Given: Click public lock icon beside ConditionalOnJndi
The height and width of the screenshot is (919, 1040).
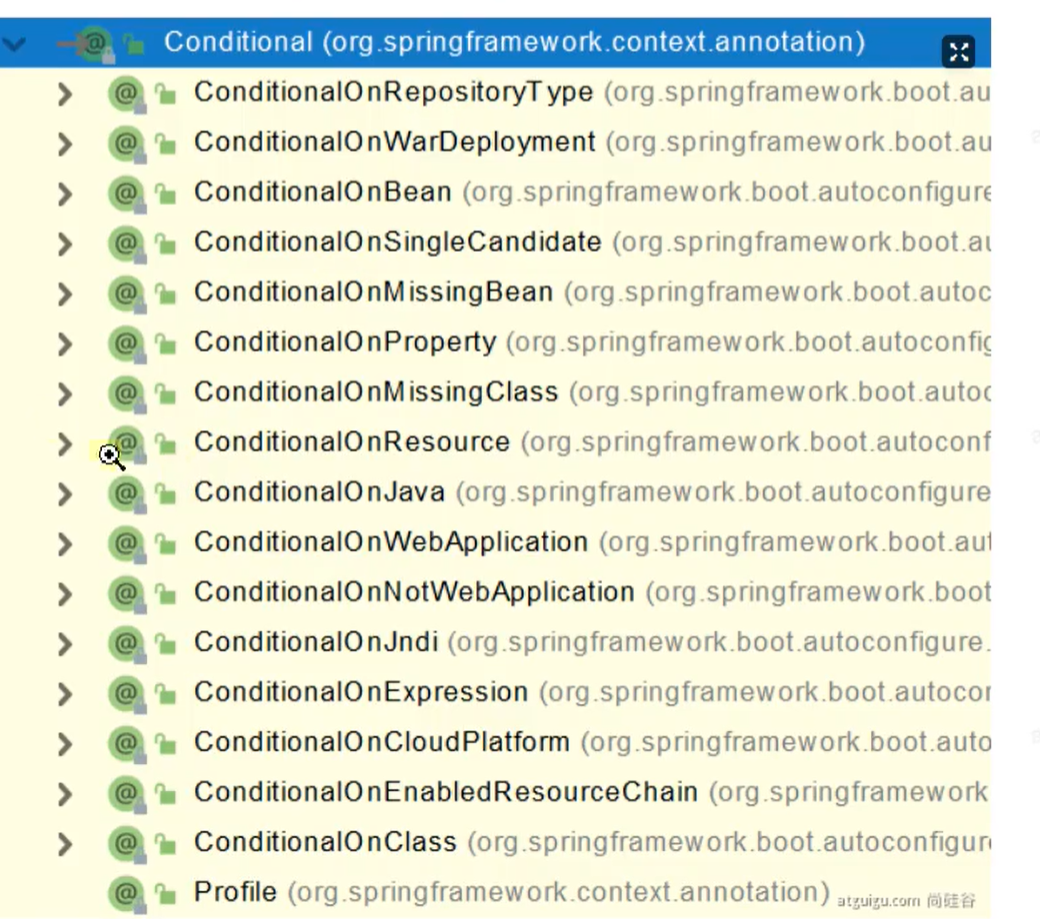Looking at the screenshot, I should [x=166, y=643].
